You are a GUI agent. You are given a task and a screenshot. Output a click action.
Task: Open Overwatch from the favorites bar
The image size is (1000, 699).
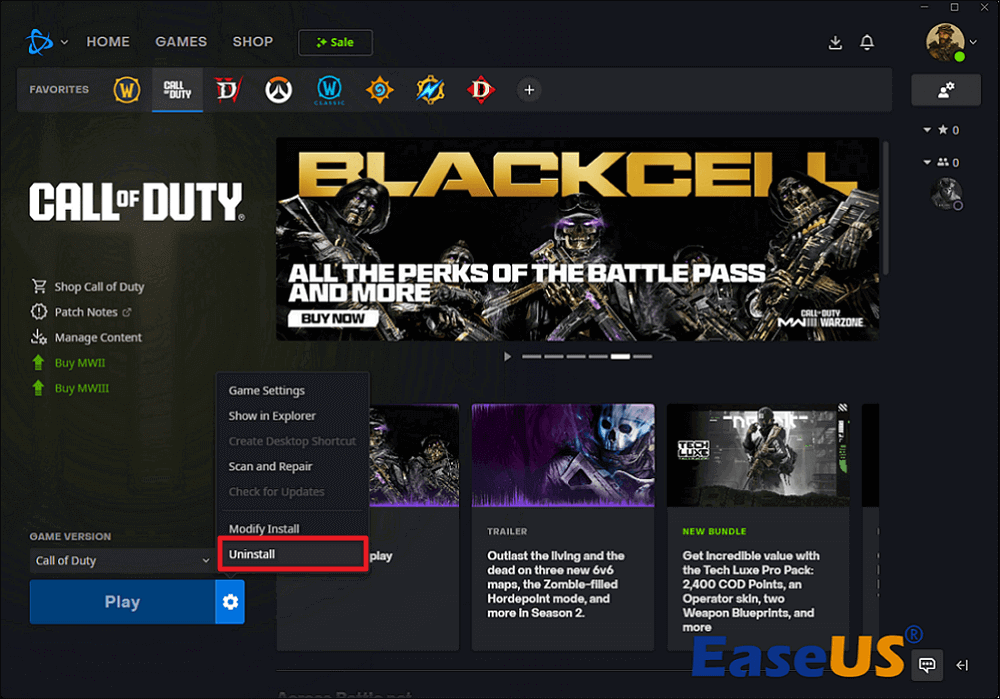click(x=278, y=89)
